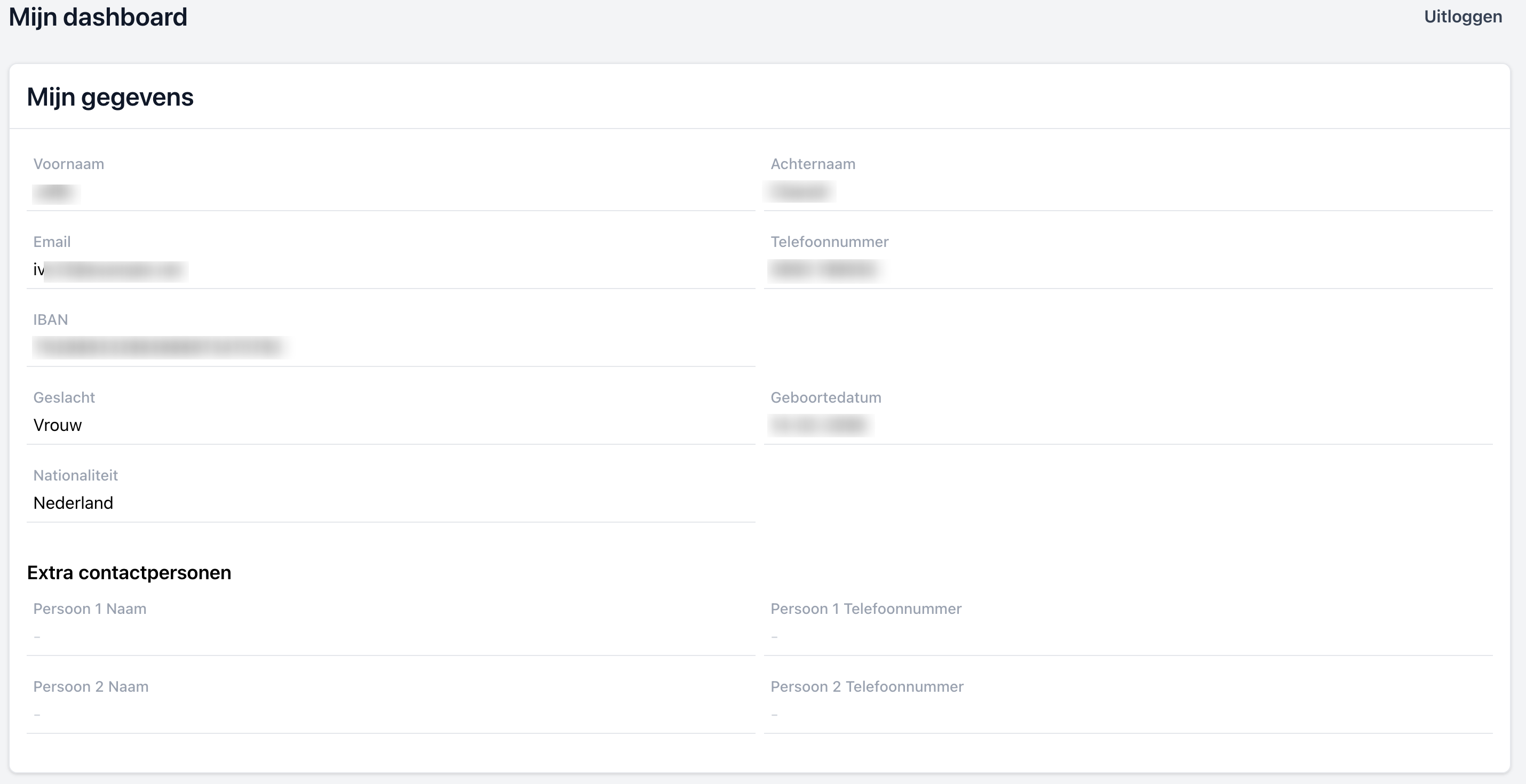Click the Geboortedatum label
The image size is (1526, 784).
[826, 397]
